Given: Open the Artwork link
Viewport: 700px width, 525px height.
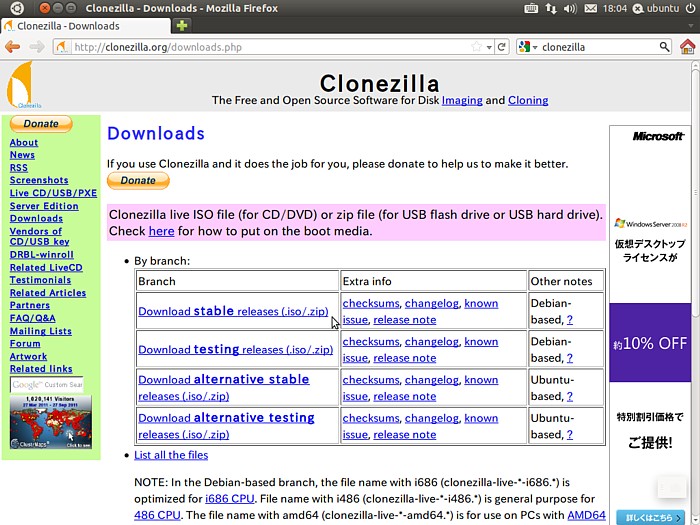Looking at the screenshot, I should click(x=29, y=356).
